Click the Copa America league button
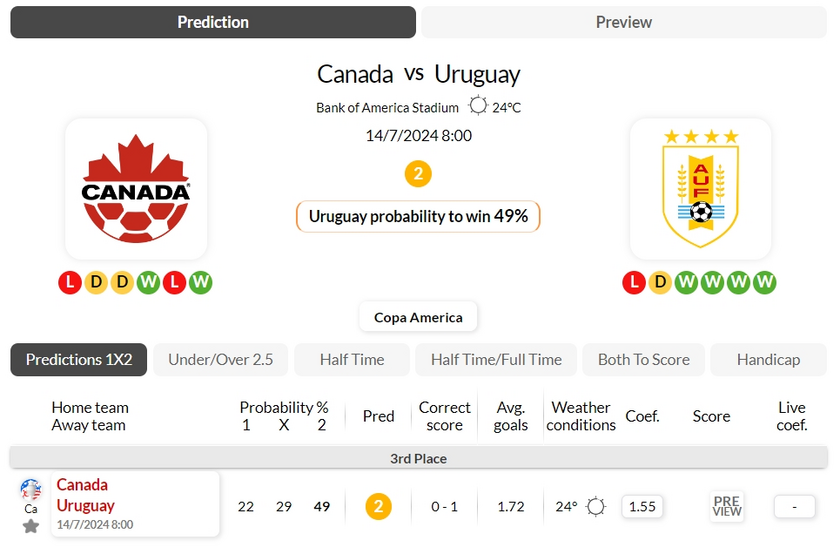The height and width of the screenshot is (554, 840). pos(418,317)
